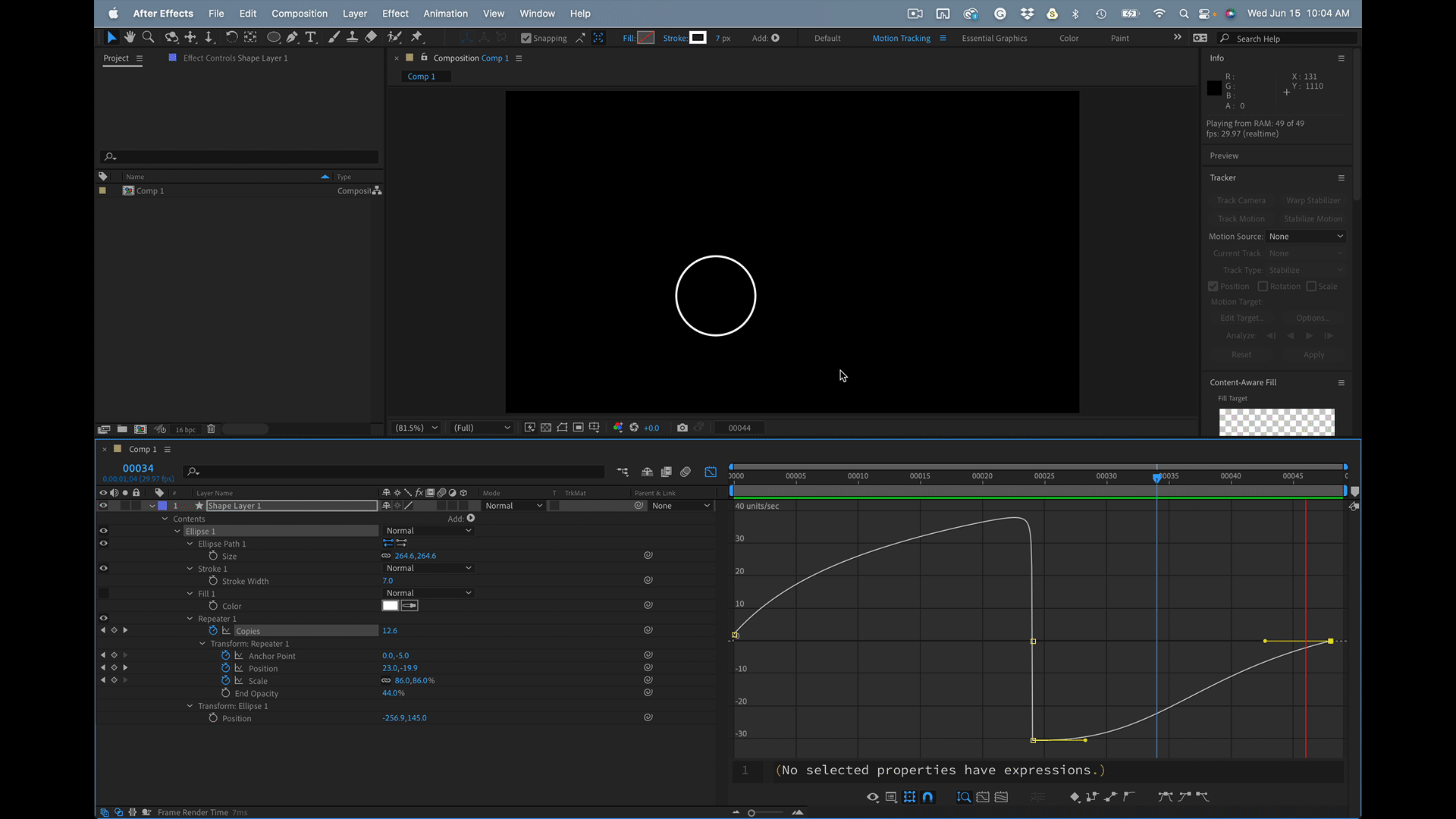
Task: Select the Hand tool
Action: coord(130,37)
